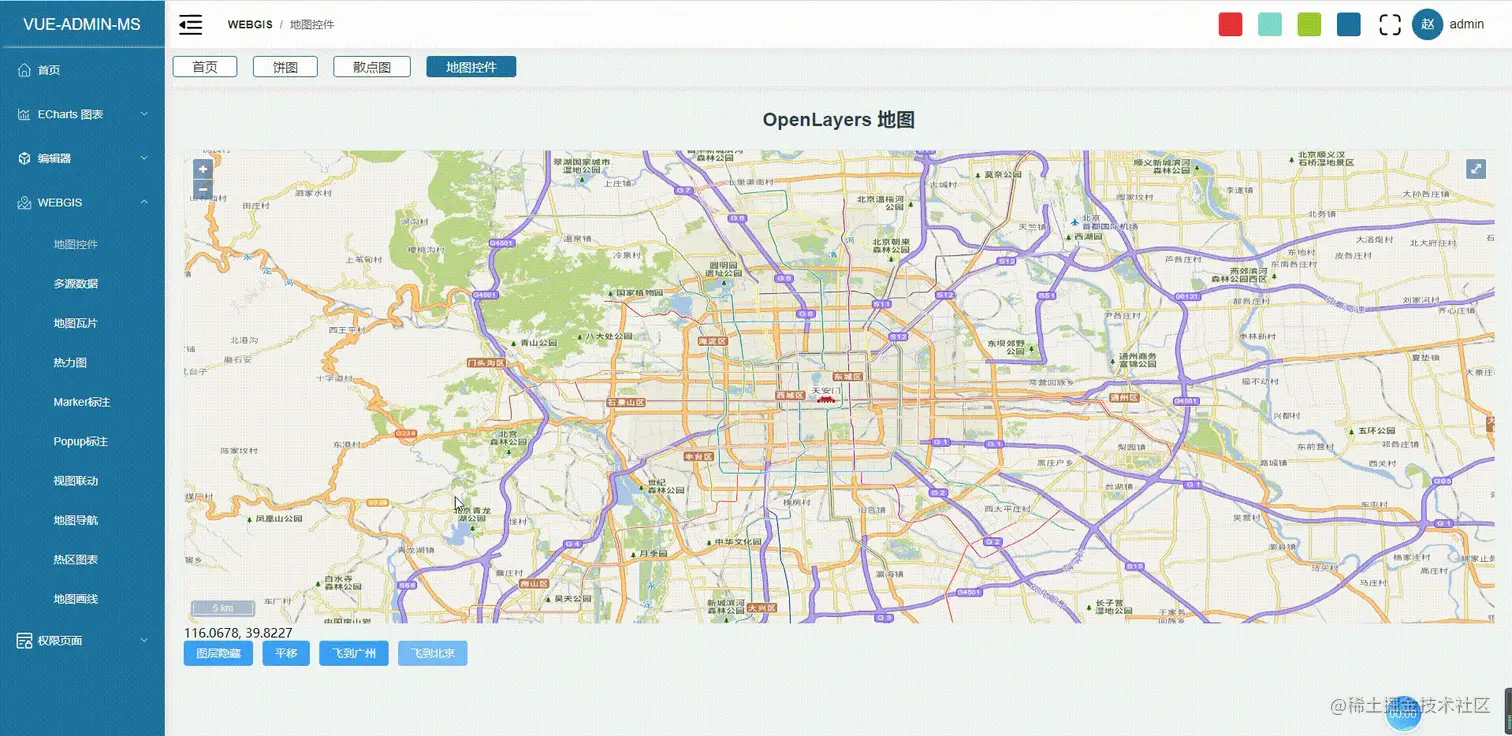
Task: Toggle sidebar collapse with hamburger icon
Action: pyautogui.click(x=190, y=24)
